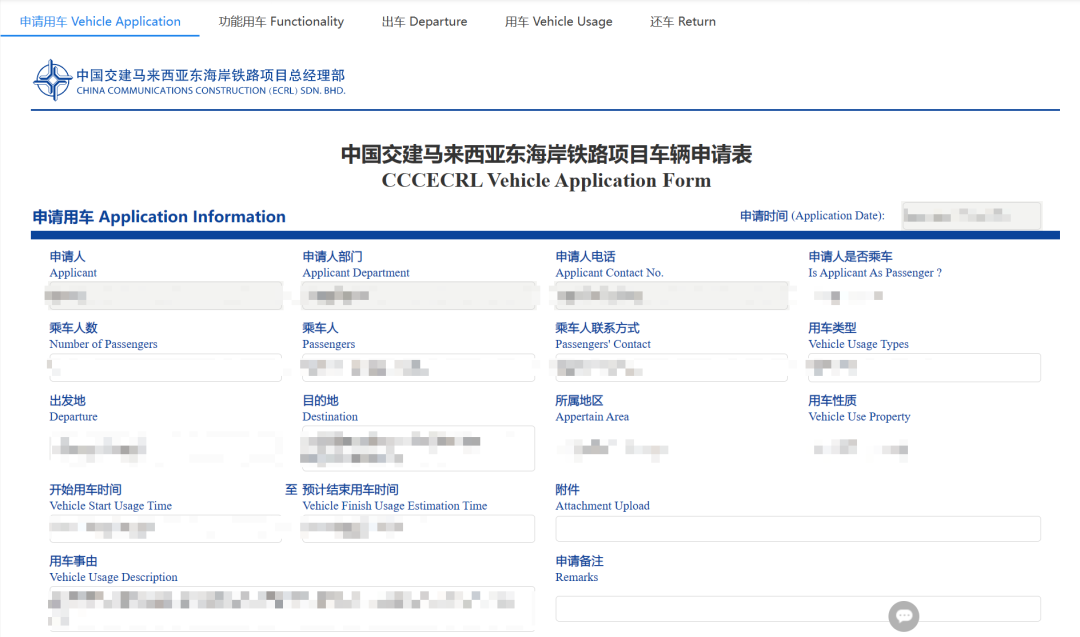Click the 'CHINA COMMUNICATIONS CONSTRUCTION (ECRL) SDN. BHD.' text
This screenshot has height=637, width=1080.
[211, 90]
